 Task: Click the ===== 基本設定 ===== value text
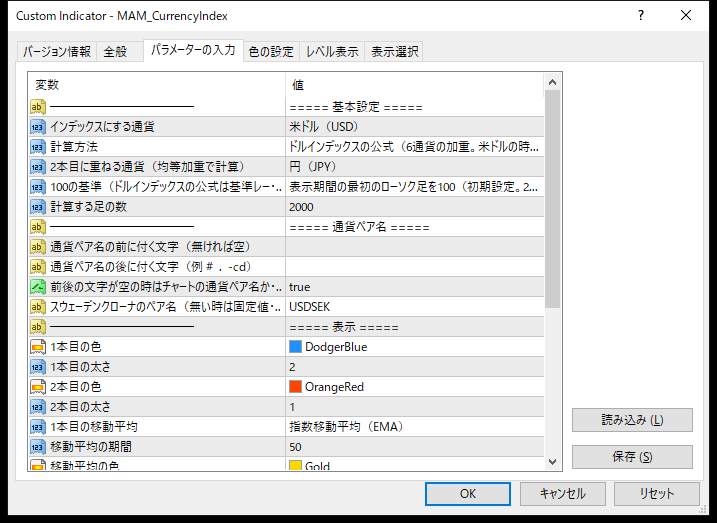click(x=356, y=107)
